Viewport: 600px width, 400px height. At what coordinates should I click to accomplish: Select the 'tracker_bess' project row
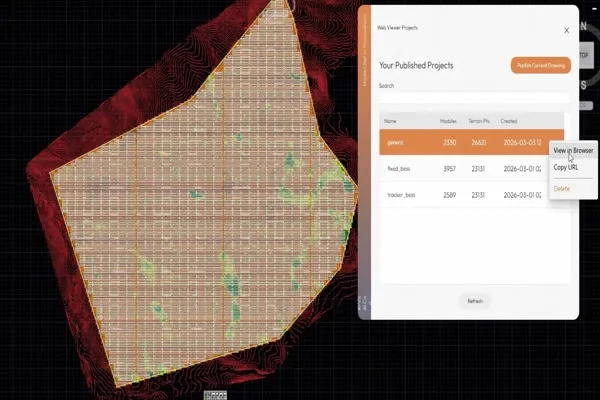471,195
